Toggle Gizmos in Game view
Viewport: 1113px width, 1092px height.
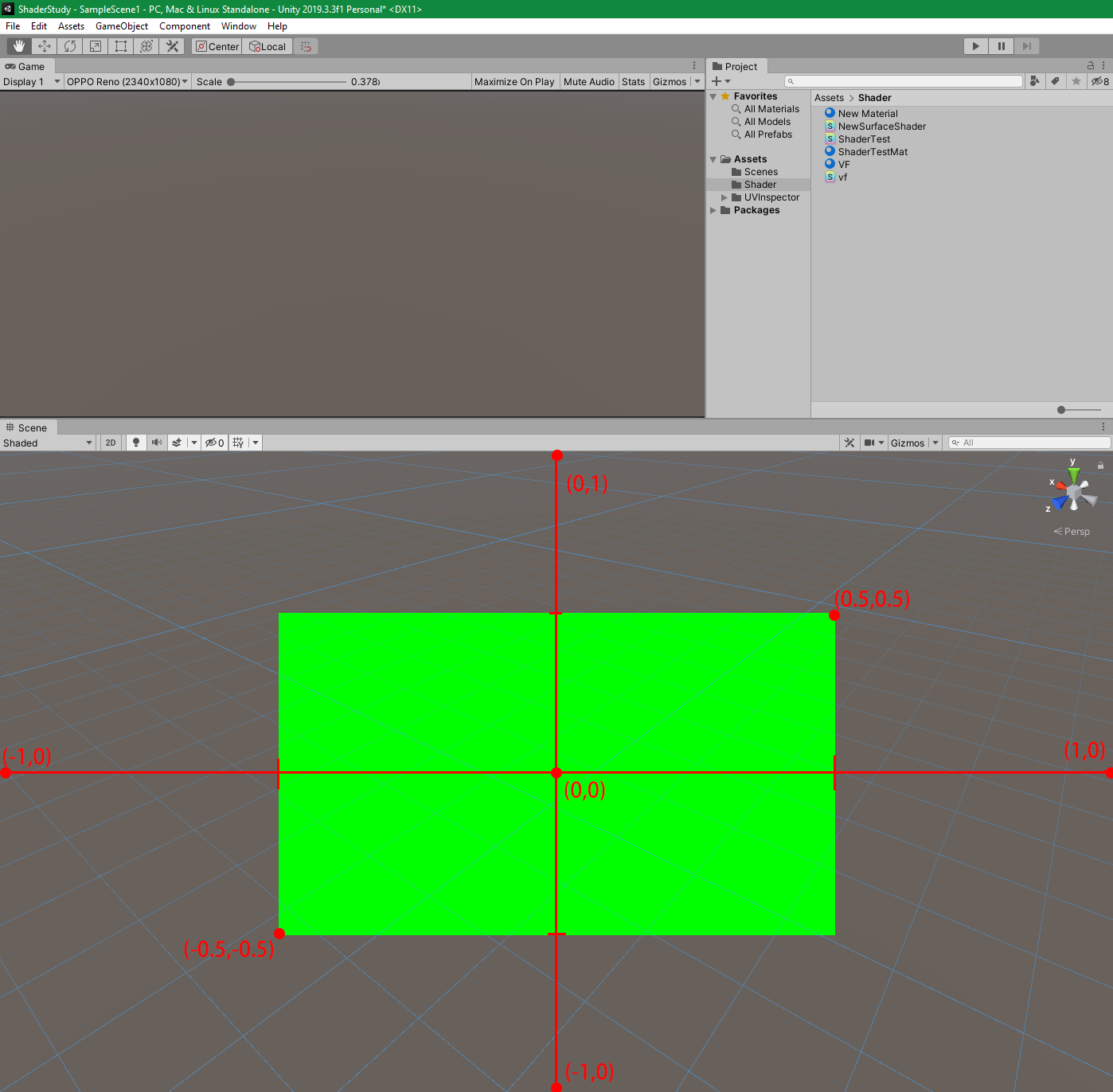coord(670,81)
